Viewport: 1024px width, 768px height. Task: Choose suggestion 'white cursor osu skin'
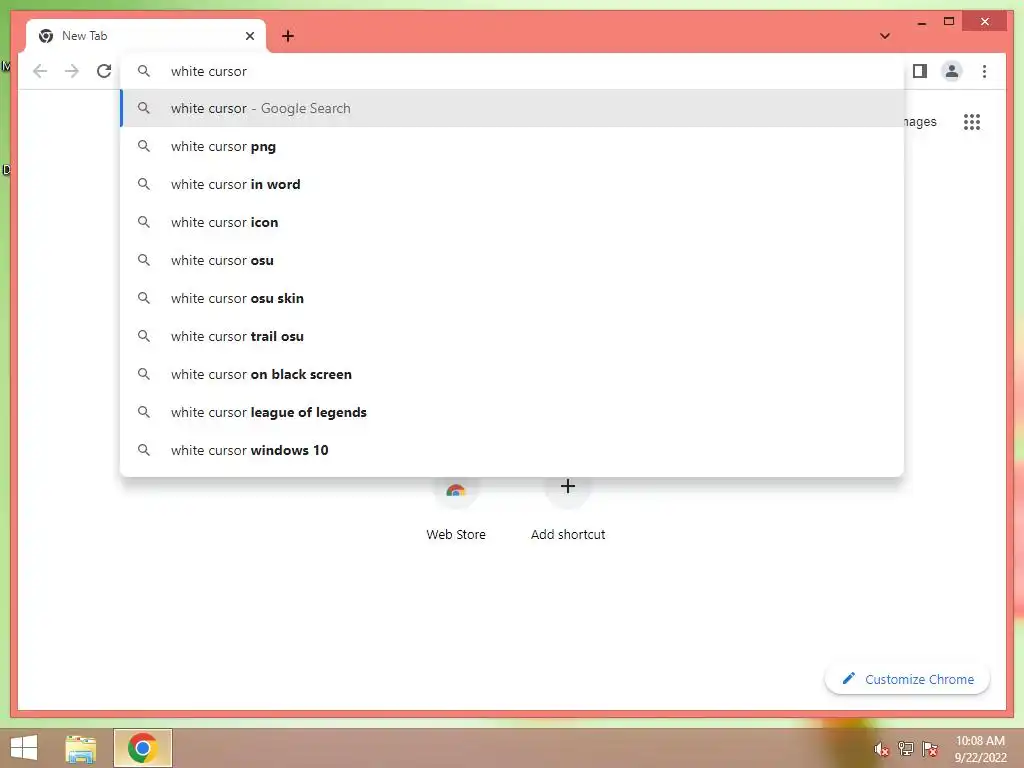coord(512,298)
